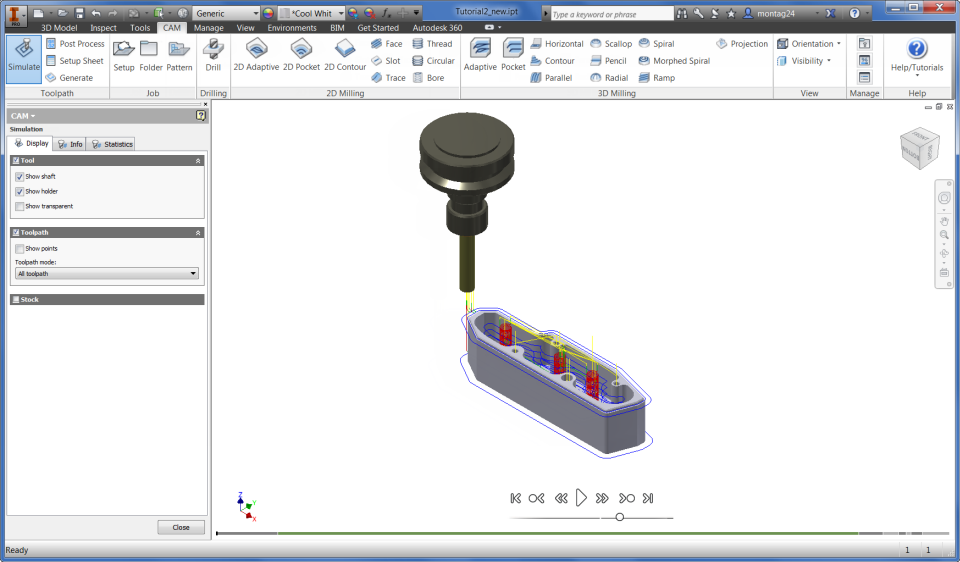960x562 pixels.
Task: Choose the Morphed Spiral tool
Action: [x=674, y=61]
